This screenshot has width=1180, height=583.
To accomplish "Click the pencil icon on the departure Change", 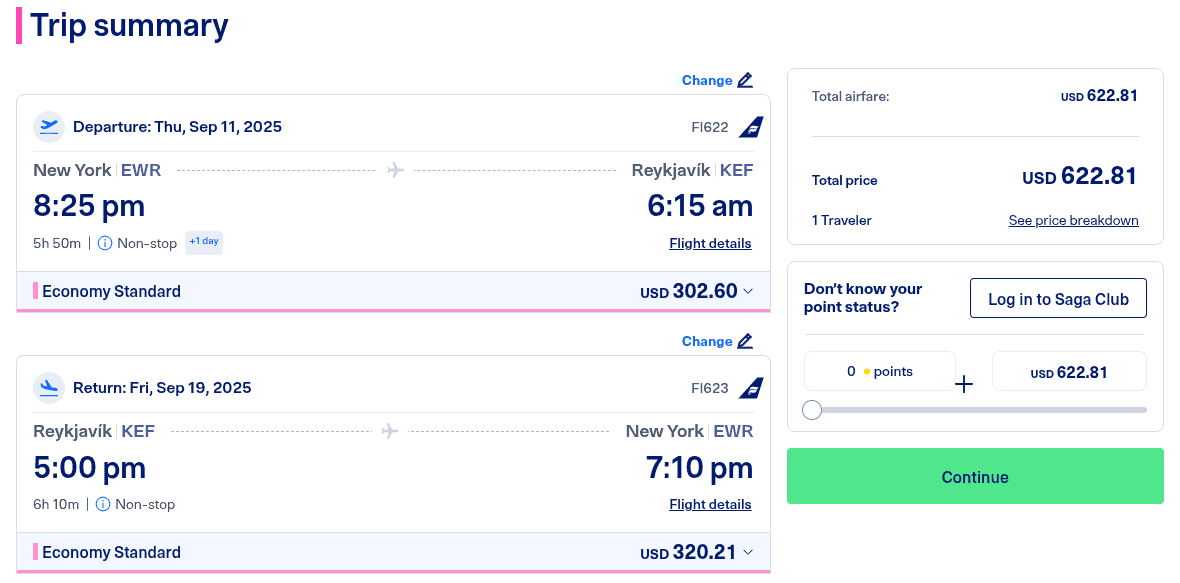I will point(745,80).
